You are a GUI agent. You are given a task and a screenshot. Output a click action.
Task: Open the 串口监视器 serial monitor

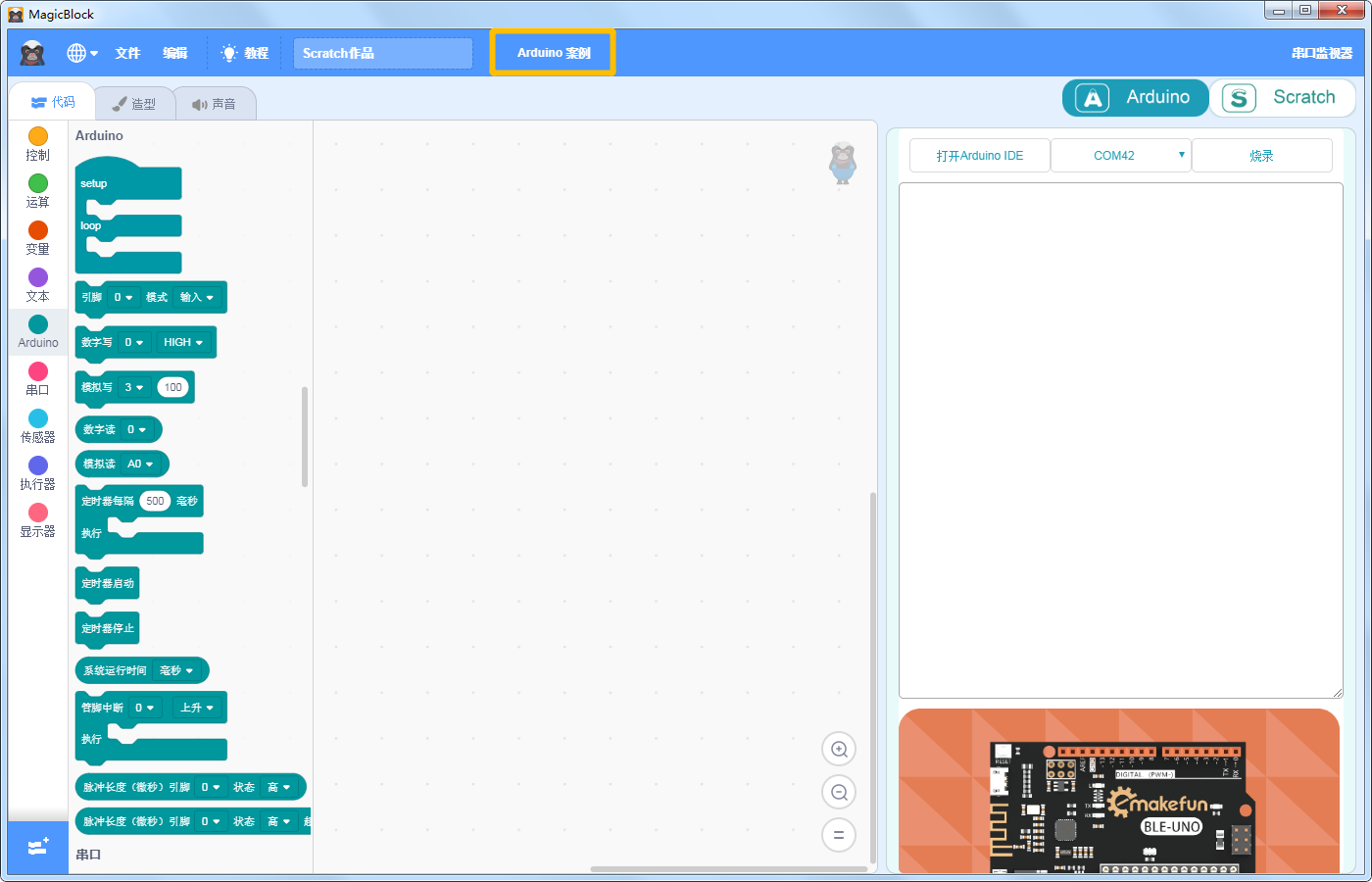pyautogui.click(x=1321, y=53)
